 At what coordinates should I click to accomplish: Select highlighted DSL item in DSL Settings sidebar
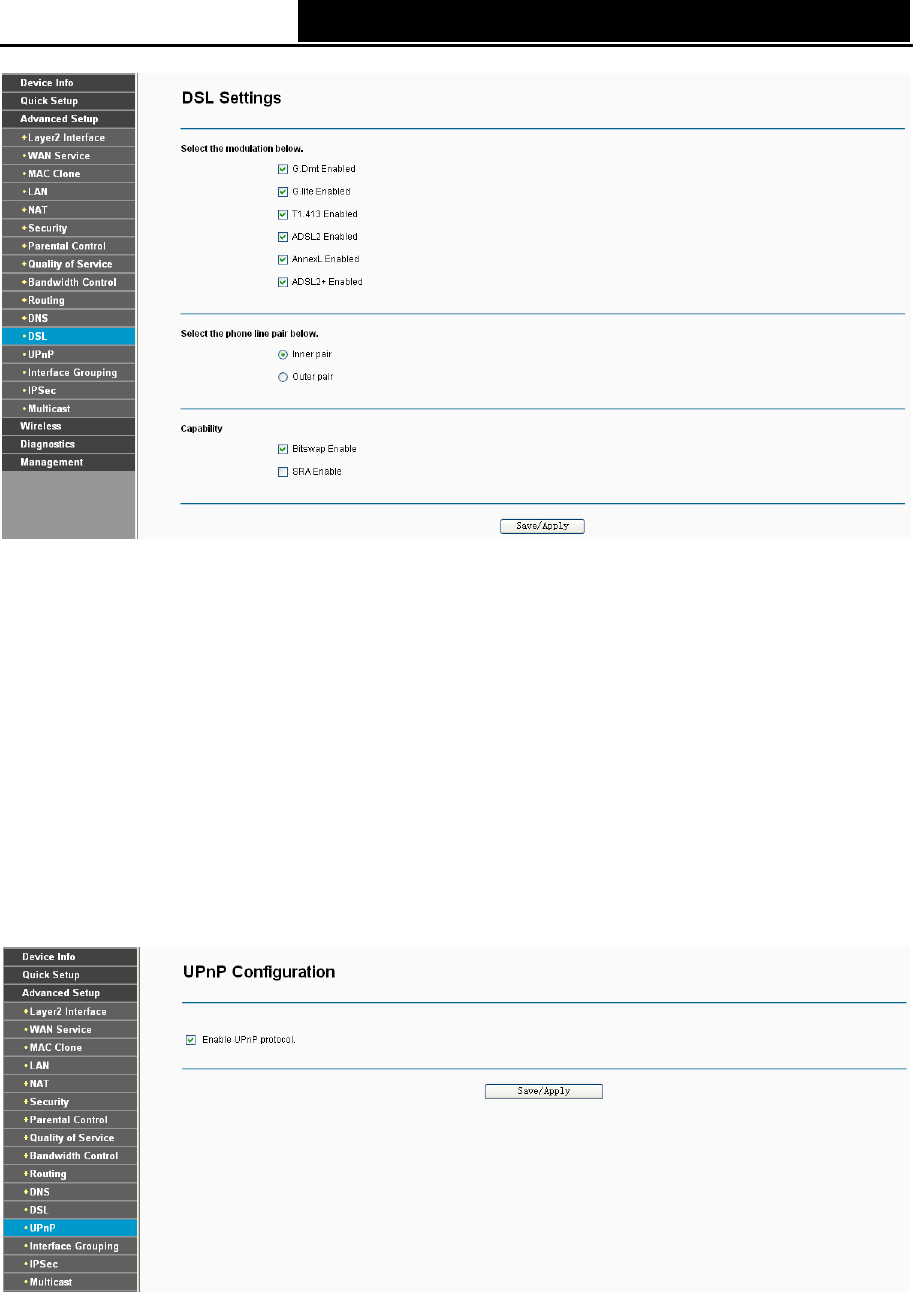pos(68,336)
